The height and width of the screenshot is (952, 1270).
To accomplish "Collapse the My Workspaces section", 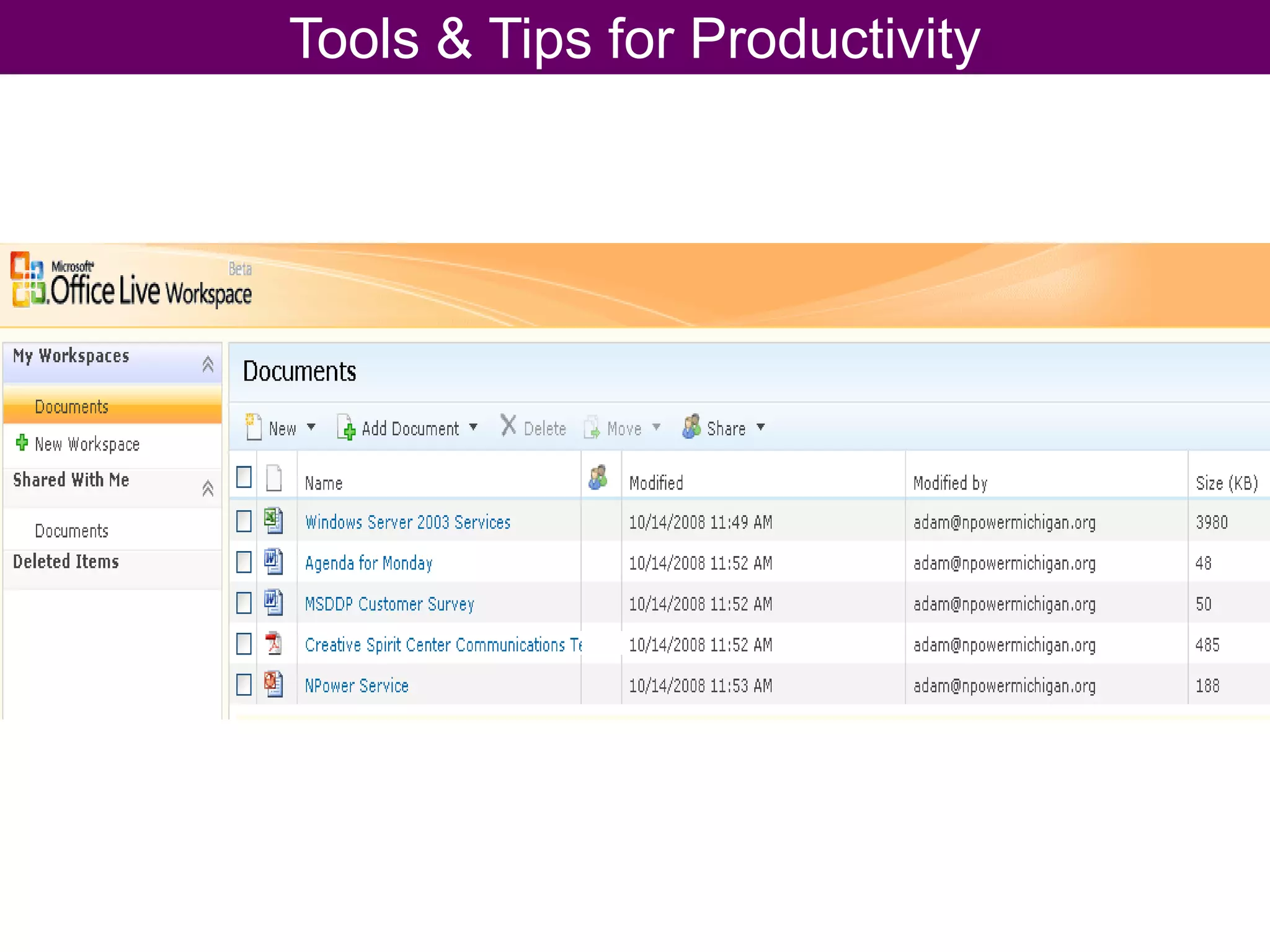I will tap(208, 364).
